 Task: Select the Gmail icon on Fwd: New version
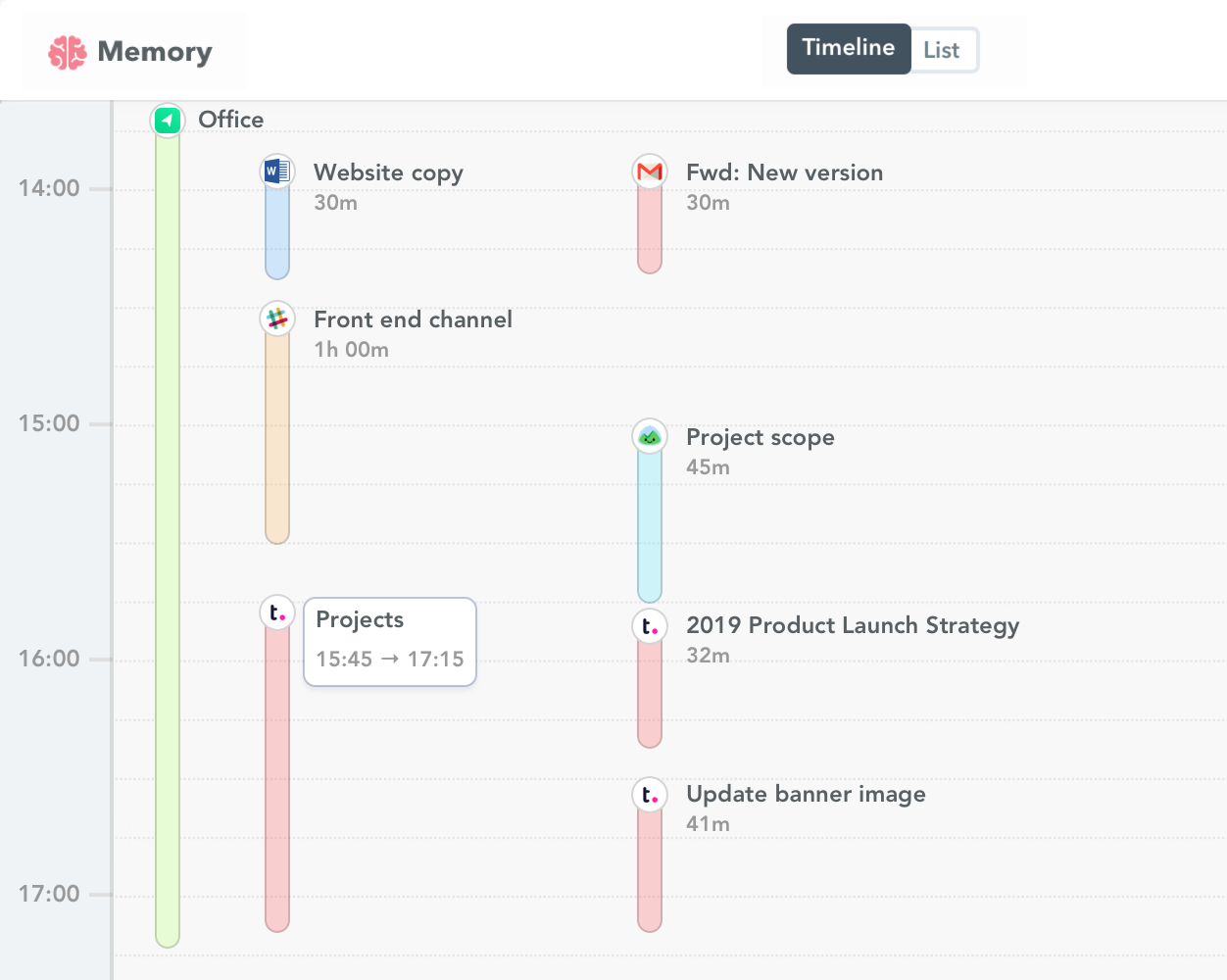click(x=650, y=170)
